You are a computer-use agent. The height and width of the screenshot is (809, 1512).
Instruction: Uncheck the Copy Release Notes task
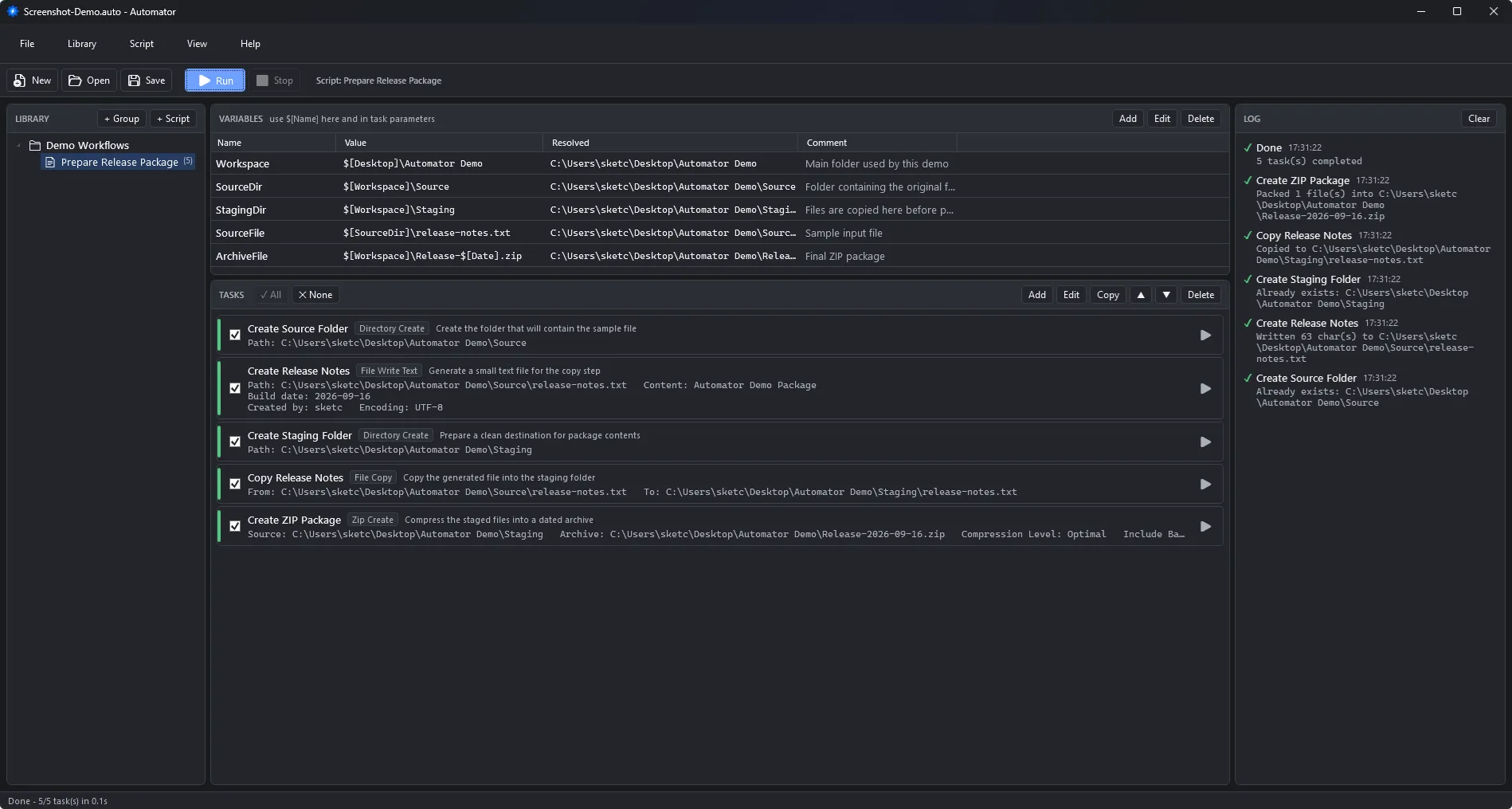point(235,485)
